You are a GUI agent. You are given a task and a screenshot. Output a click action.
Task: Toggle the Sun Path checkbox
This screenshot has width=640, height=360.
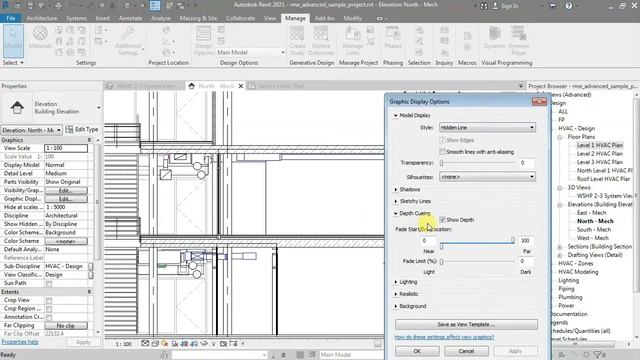(49, 283)
